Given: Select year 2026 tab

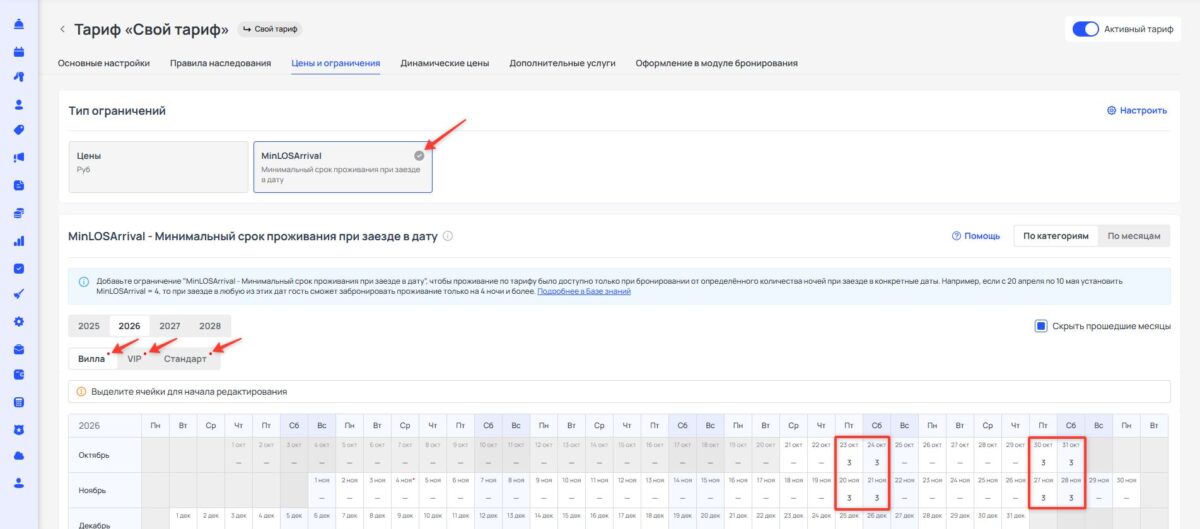Looking at the screenshot, I should pos(129,326).
